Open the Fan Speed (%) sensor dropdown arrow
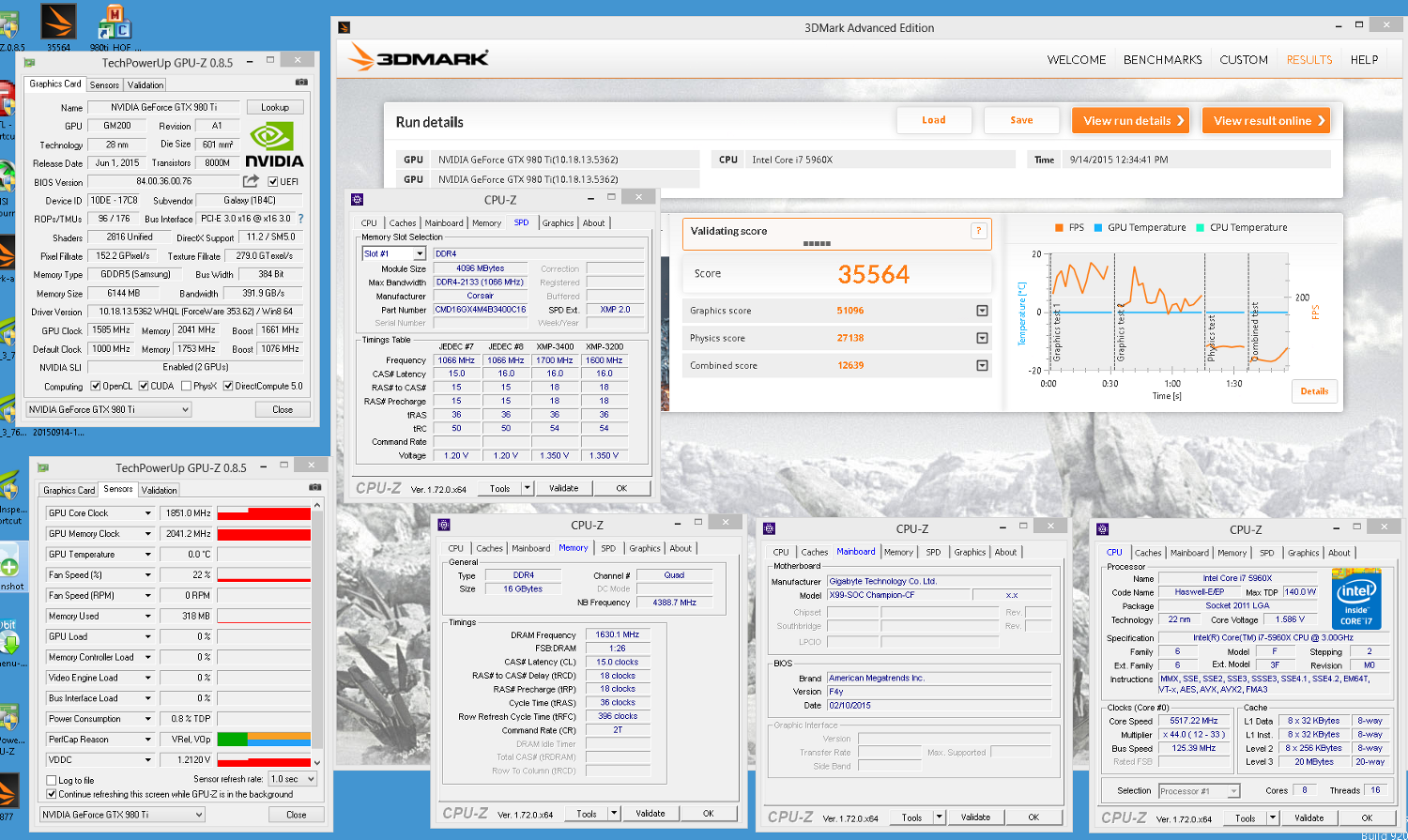Image resolution: width=1408 pixels, height=840 pixels. [147, 575]
